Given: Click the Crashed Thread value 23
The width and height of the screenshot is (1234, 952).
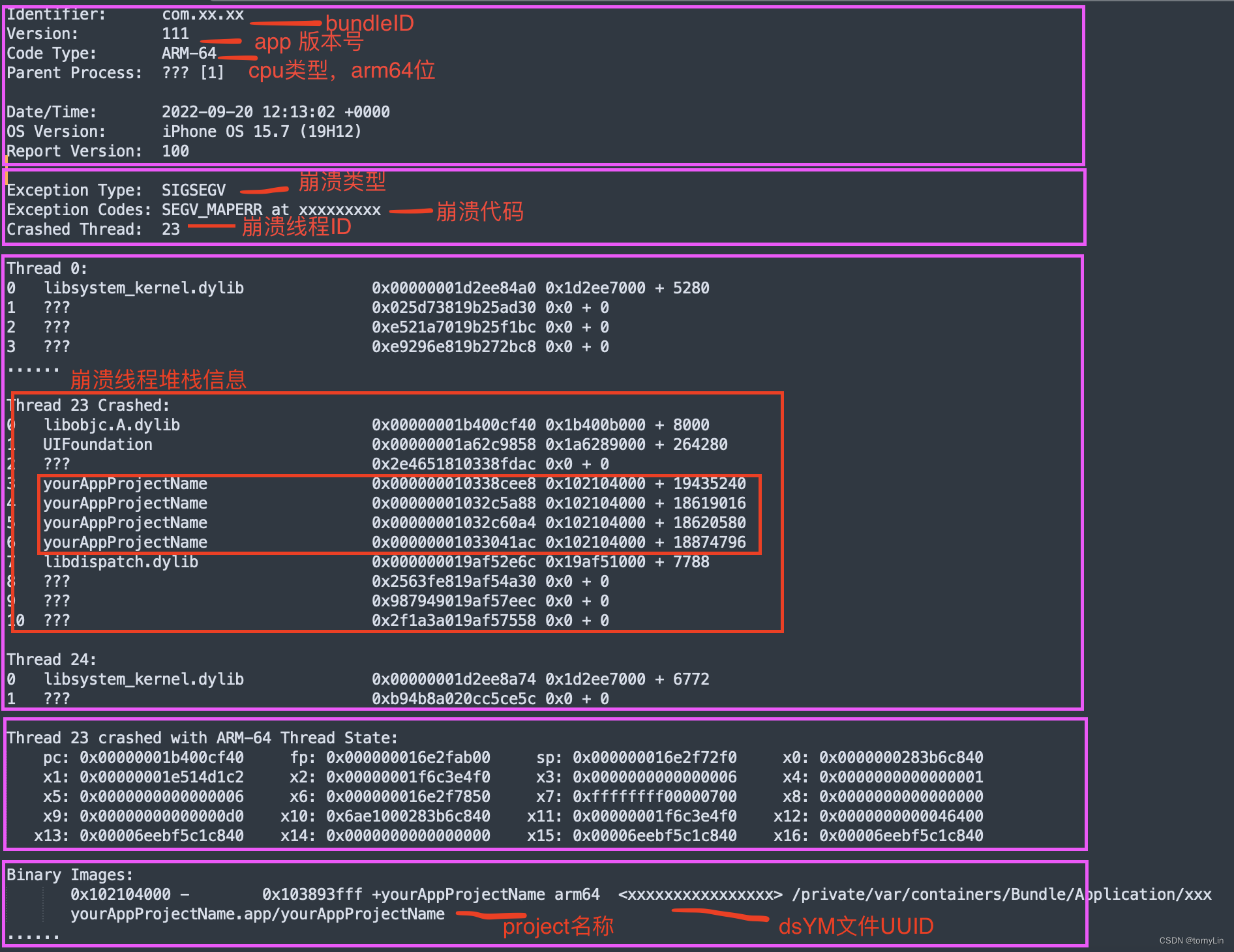Looking at the screenshot, I should [x=171, y=230].
